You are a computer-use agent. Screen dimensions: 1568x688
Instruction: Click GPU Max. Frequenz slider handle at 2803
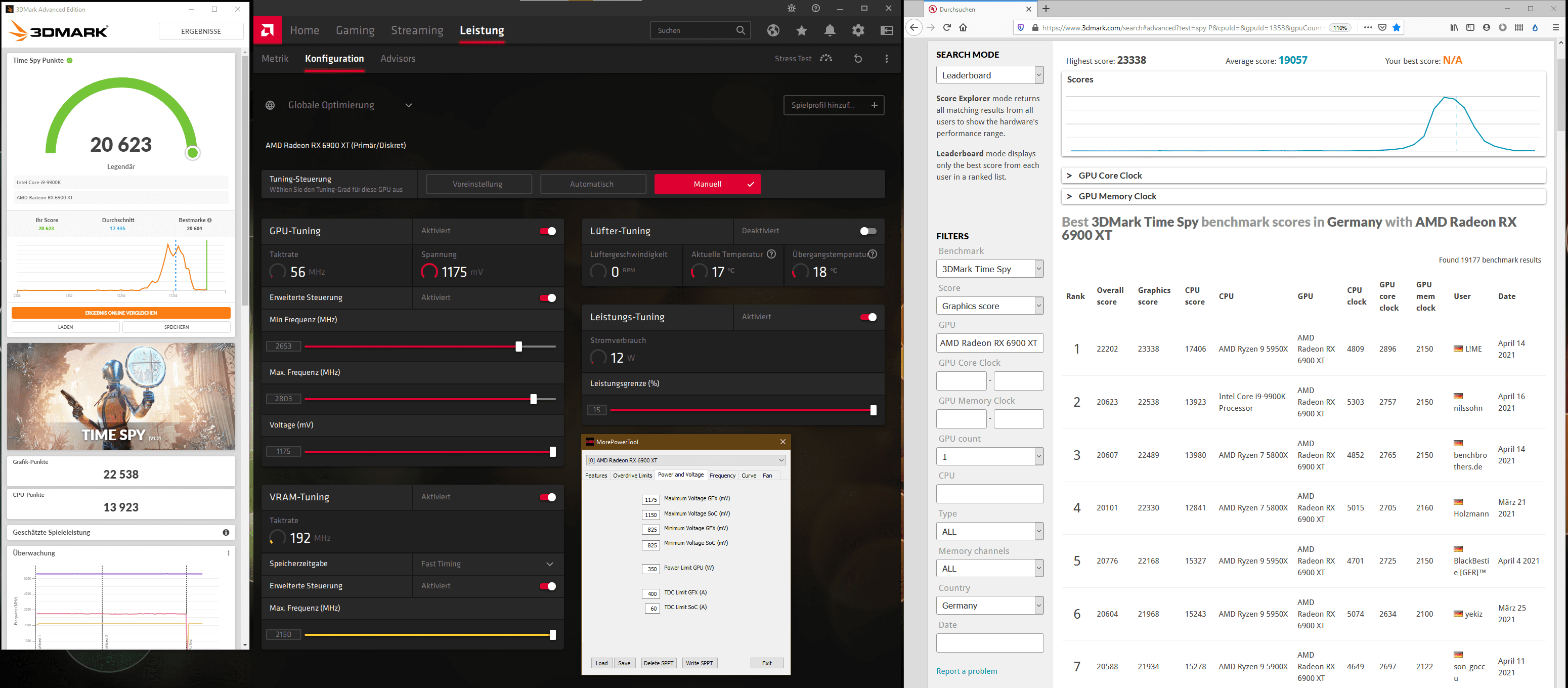click(x=533, y=400)
